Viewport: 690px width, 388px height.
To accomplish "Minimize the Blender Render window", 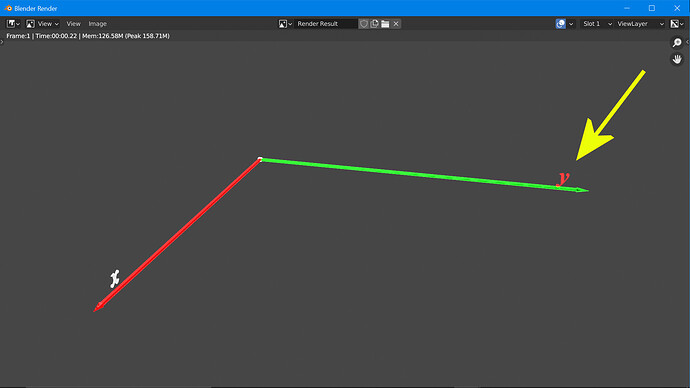I will (x=627, y=8).
